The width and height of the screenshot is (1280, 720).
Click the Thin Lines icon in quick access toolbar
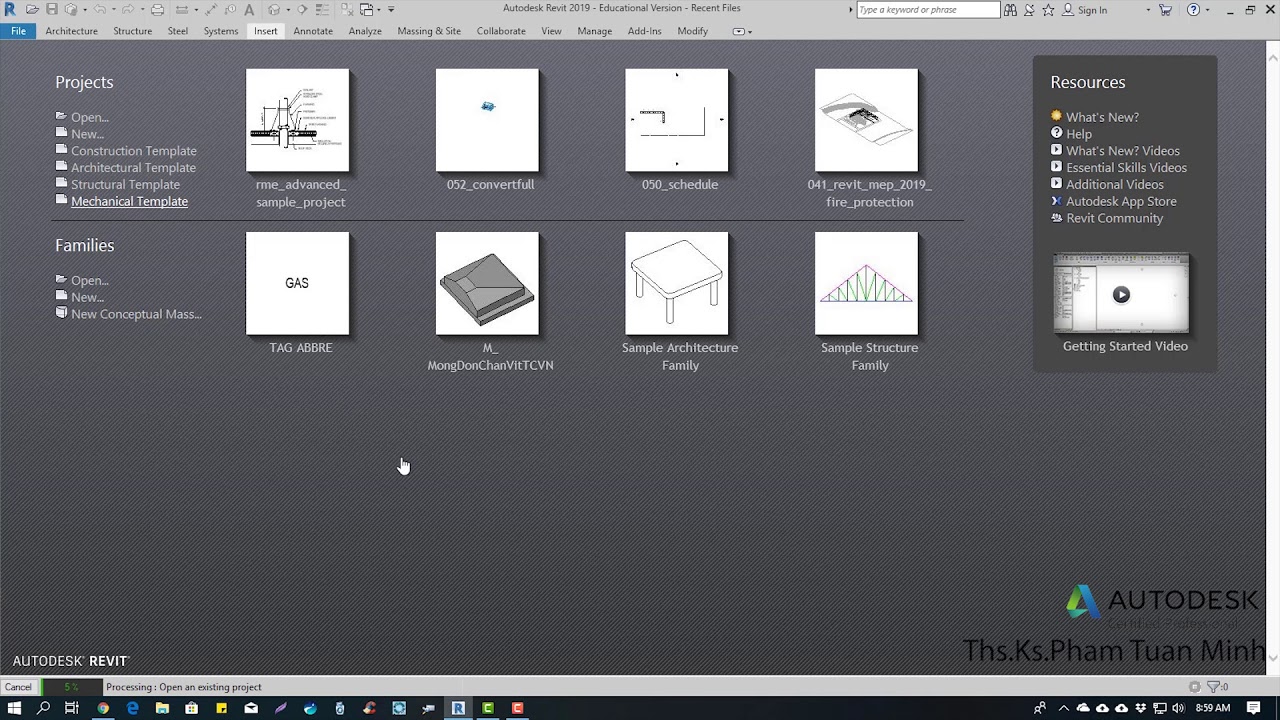[x=322, y=10]
